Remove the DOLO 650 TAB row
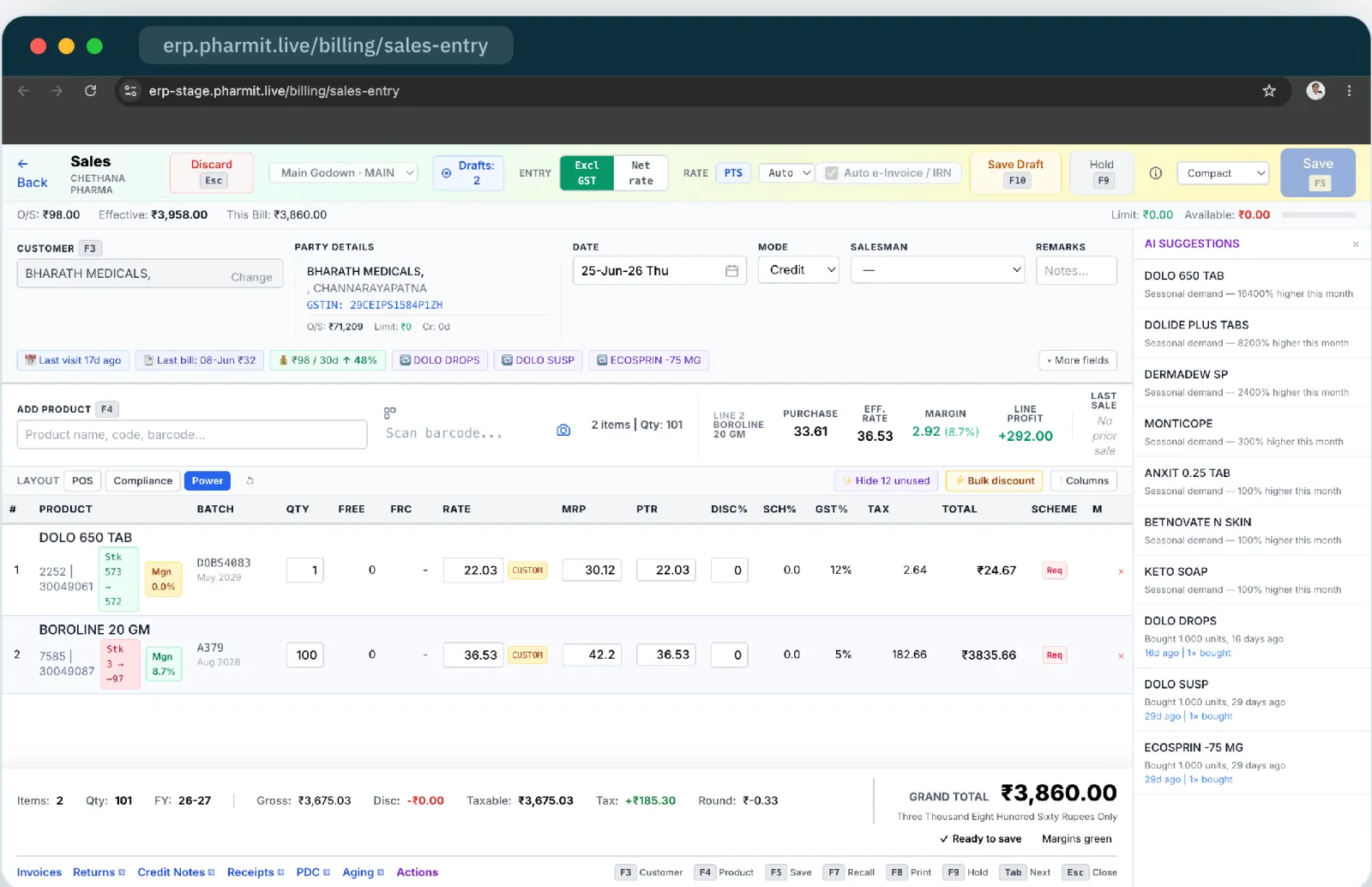The width and height of the screenshot is (1372, 887). [x=1121, y=571]
